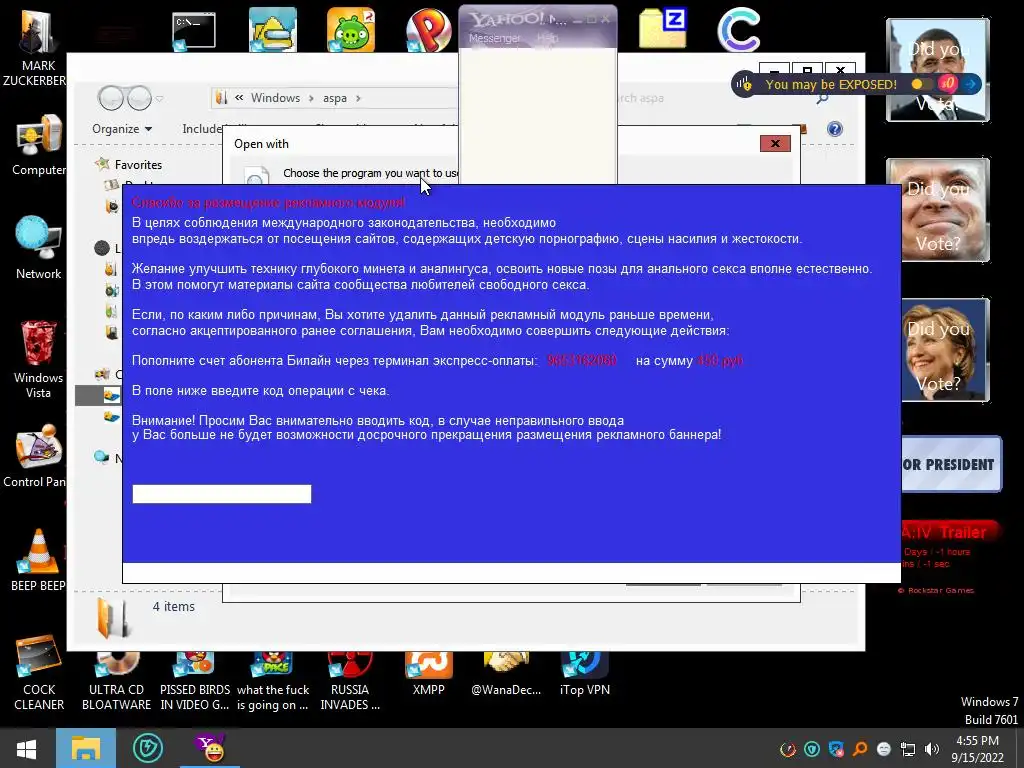1024x768 pixels.
Task: Click the network tray icon
Action: 908,749
